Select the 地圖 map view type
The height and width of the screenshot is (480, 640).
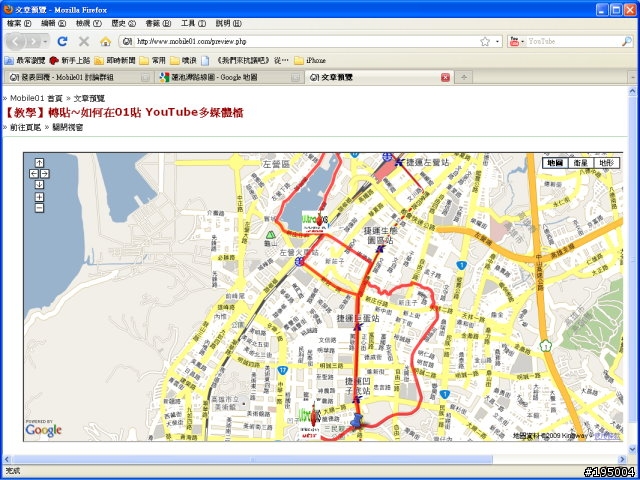click(x=555, y=163)
